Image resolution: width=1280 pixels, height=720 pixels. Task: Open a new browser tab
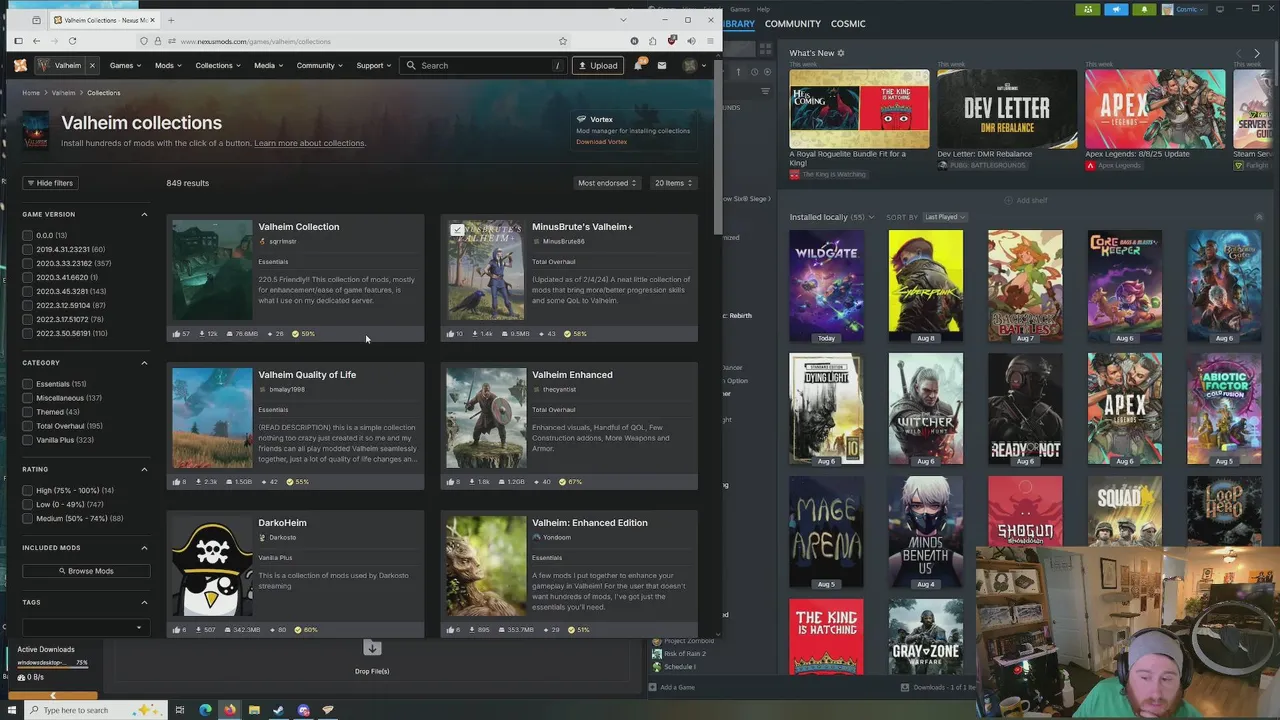[x=171, y=20]
